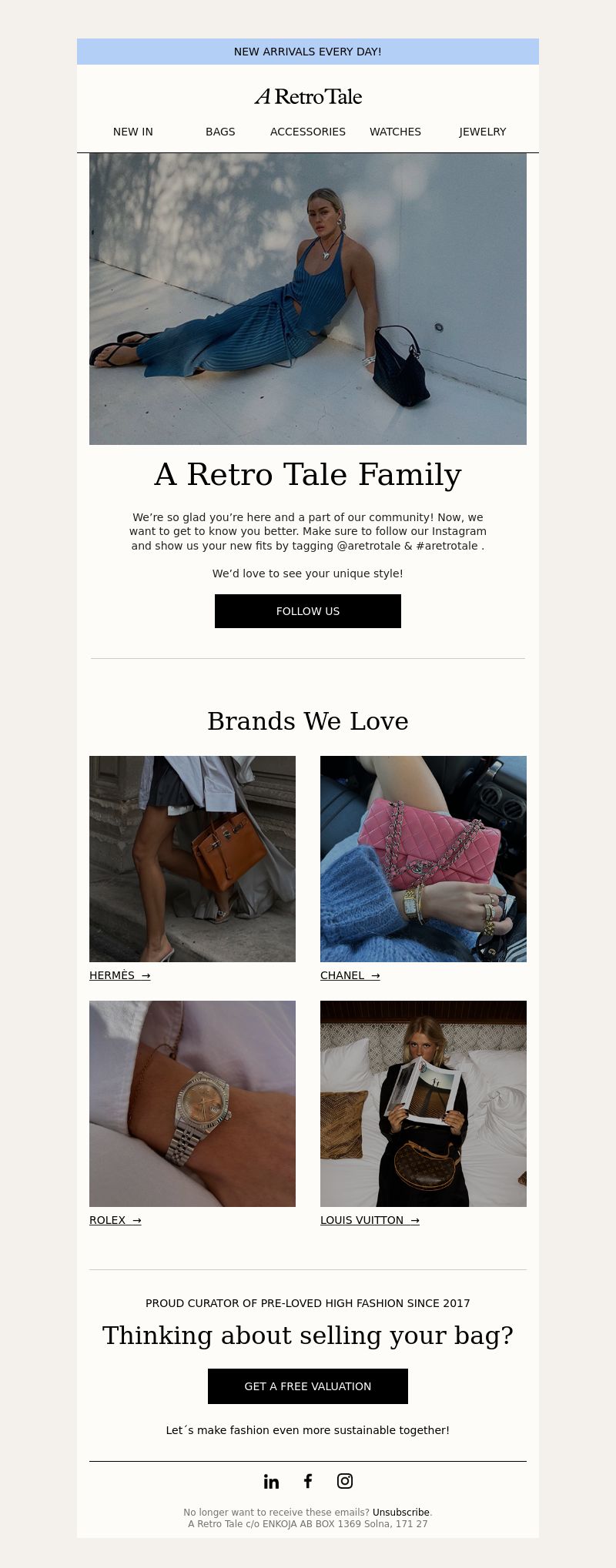Open the Rolex watch wrist photo

pyautogui.click(x=192, y=1104)
